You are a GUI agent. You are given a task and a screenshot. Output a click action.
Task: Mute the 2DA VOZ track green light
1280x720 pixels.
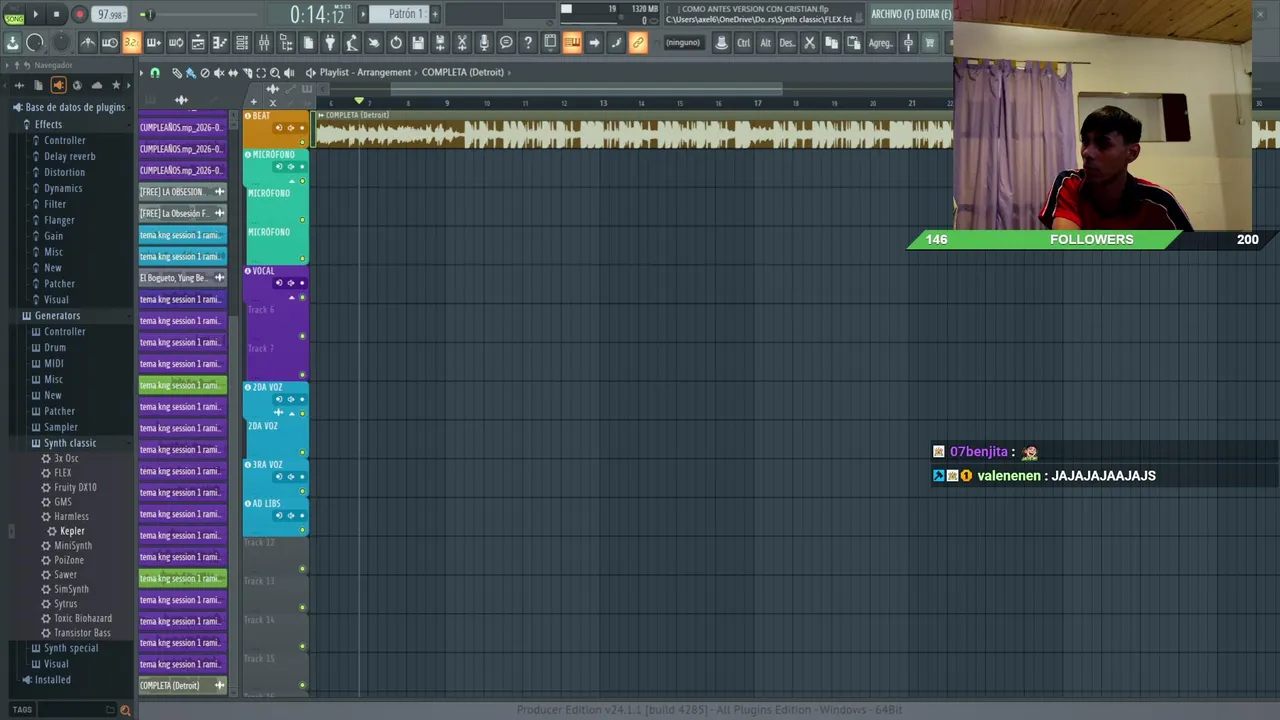(302, 413)
